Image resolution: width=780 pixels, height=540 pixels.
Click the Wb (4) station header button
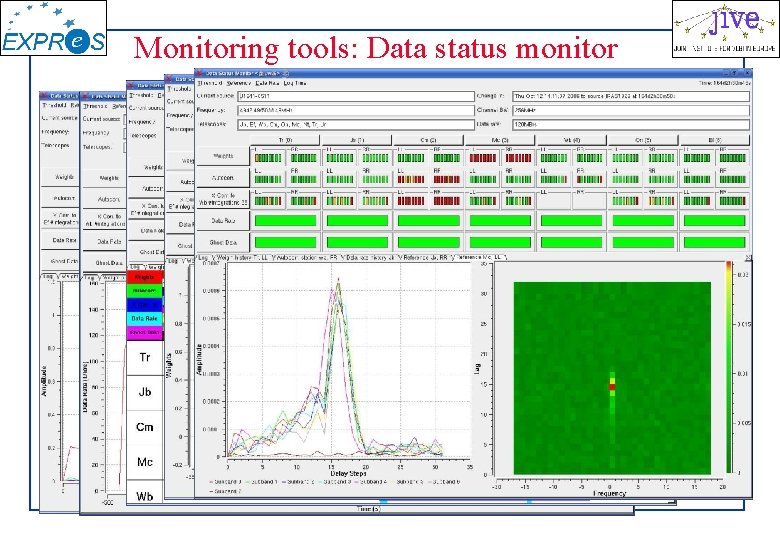pyautogui.click(x=572, y=140)
